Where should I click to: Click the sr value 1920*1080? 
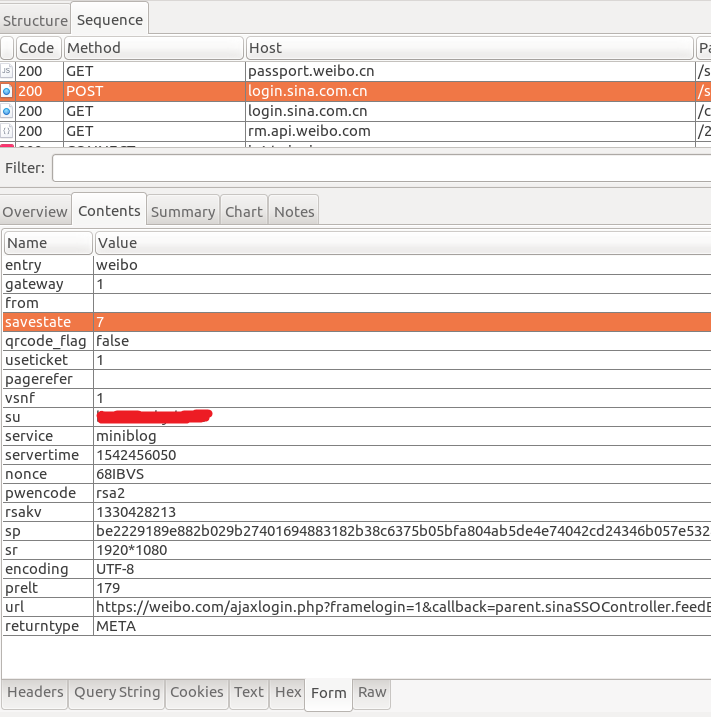coord(132,550)
